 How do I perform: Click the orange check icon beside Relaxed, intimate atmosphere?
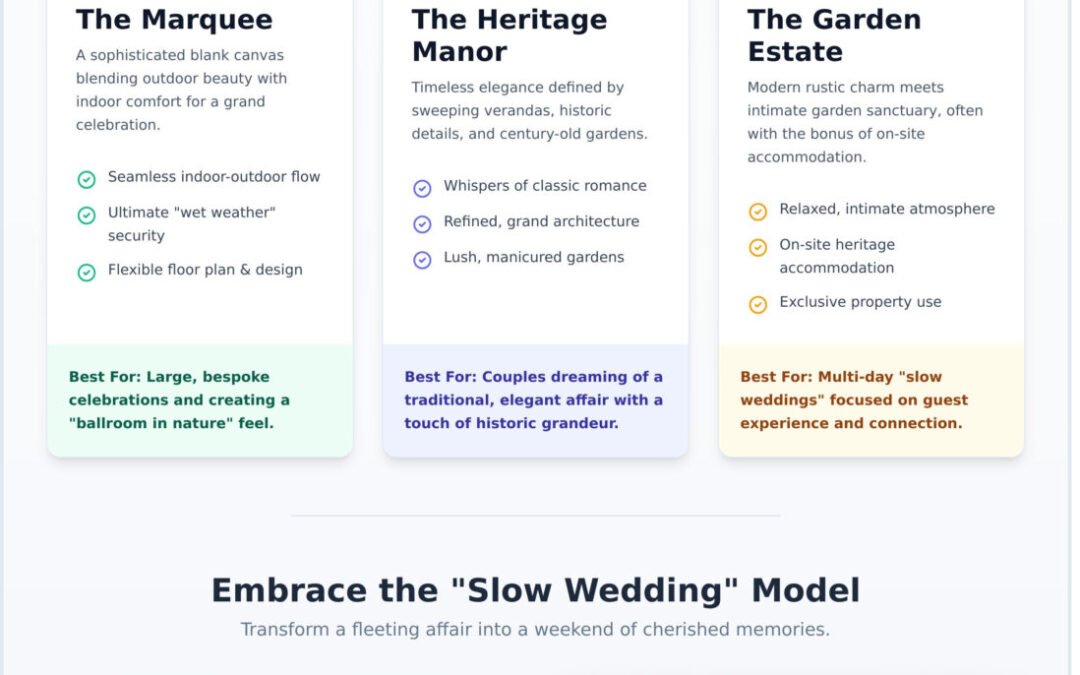pos(758,212)
